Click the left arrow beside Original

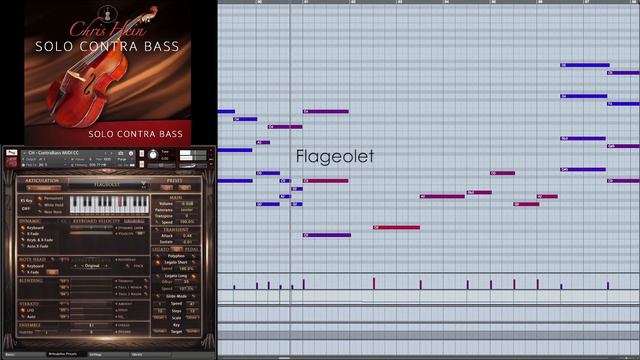pos(76,266)
